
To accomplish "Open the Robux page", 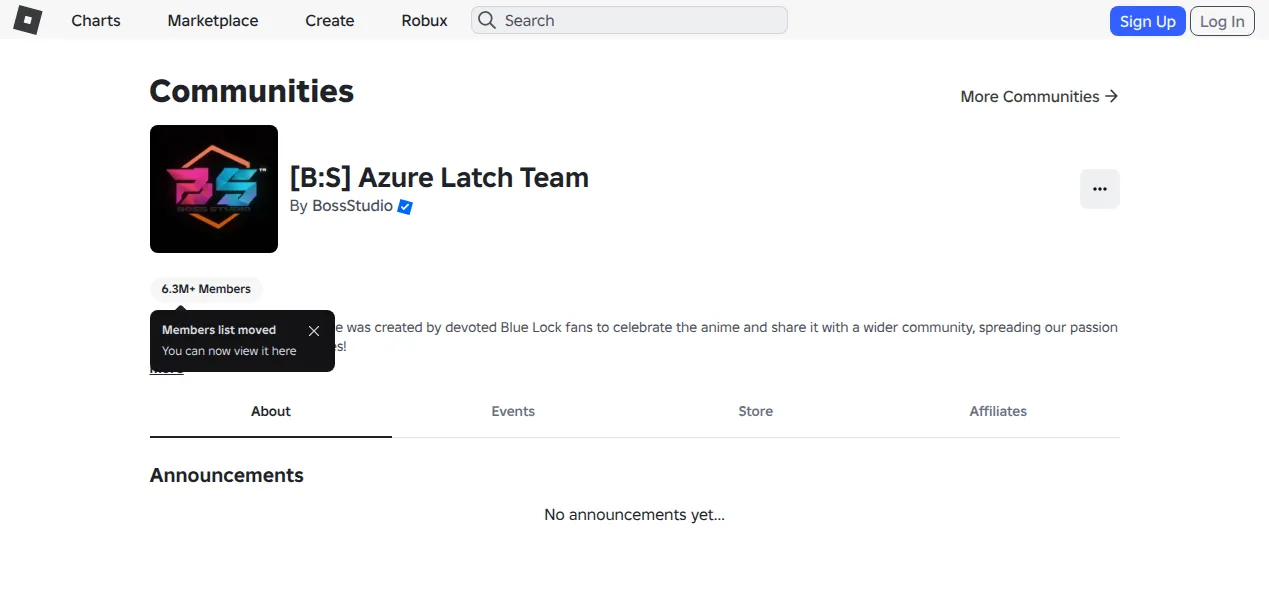I will pyautogui.click(x=424, y=20).
